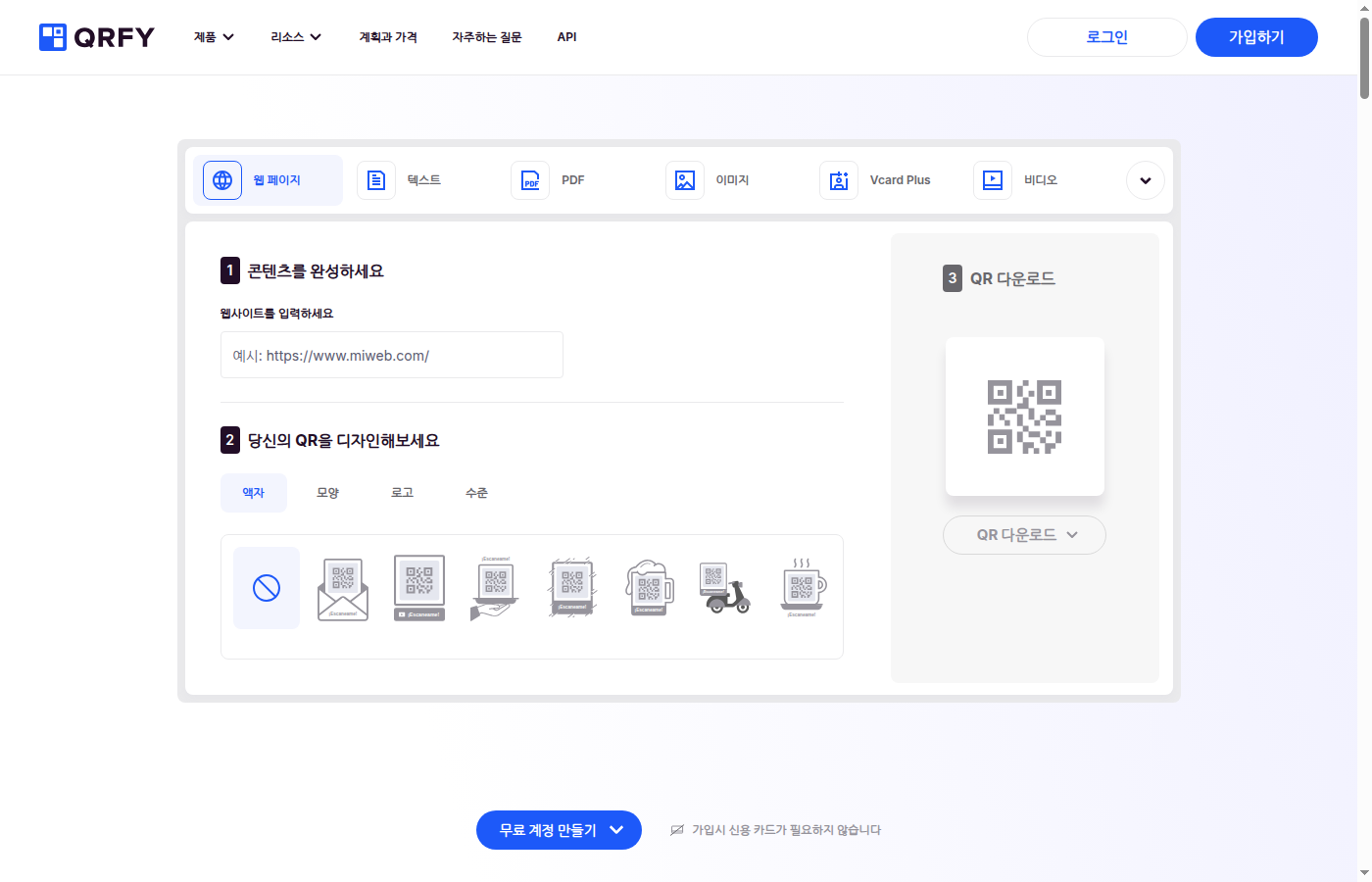Switch to the 모양 design tab
This screenshot has width=1372, height=882.
[x=327, y=492]
